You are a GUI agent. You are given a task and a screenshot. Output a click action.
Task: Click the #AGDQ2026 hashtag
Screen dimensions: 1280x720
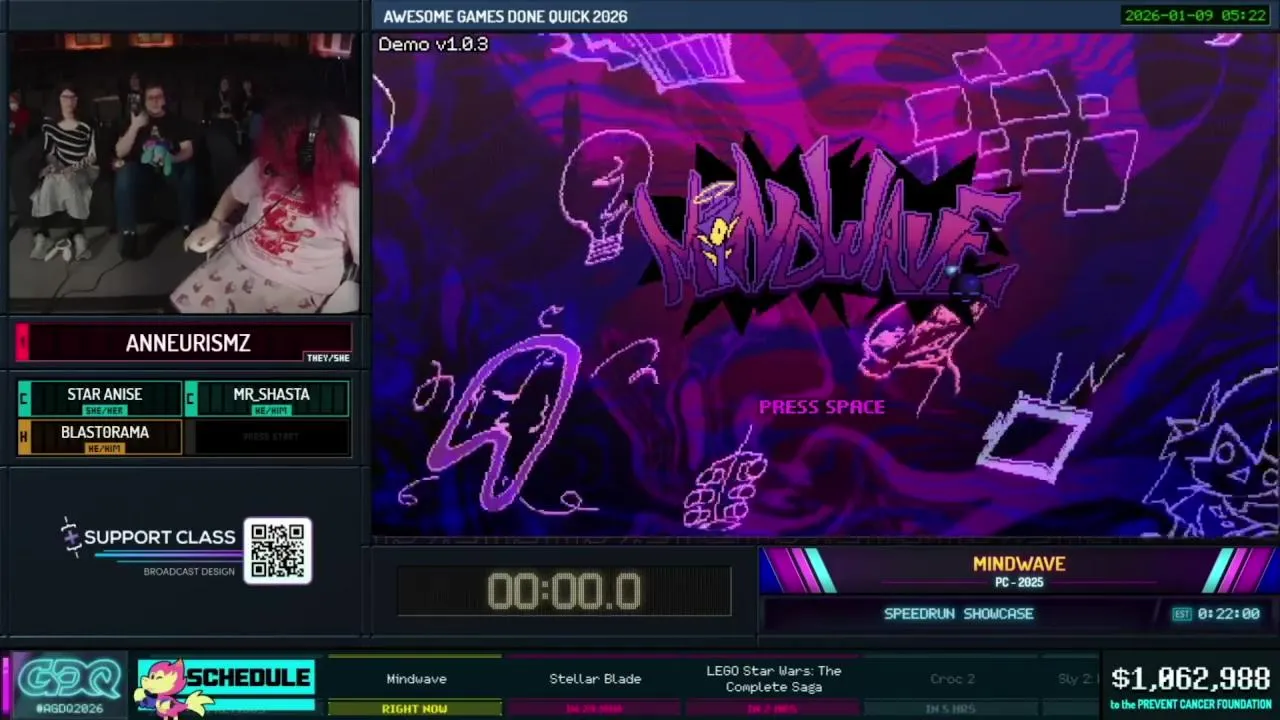[69, 708]
